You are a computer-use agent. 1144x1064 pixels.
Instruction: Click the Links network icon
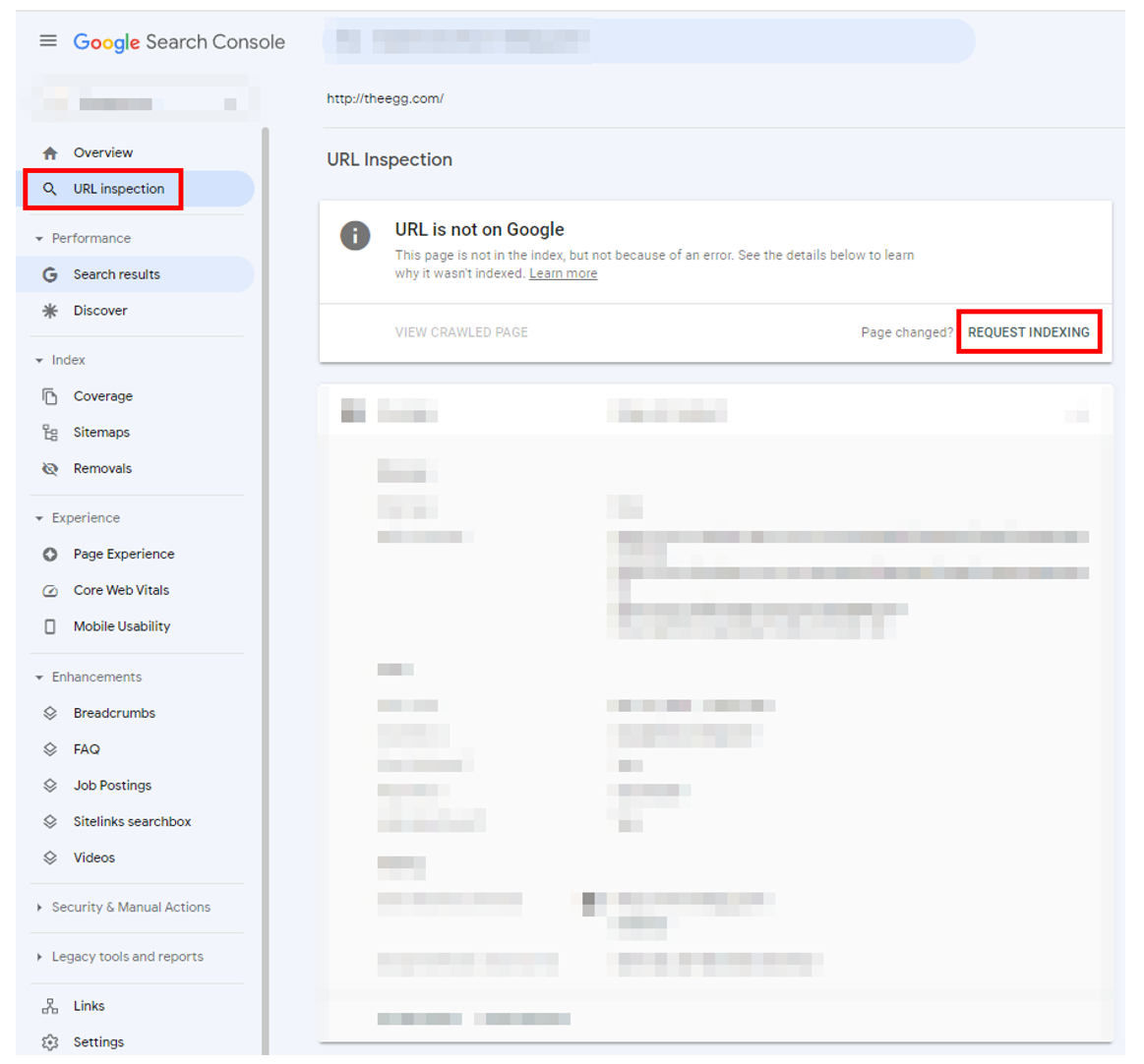pos(49,1006)
